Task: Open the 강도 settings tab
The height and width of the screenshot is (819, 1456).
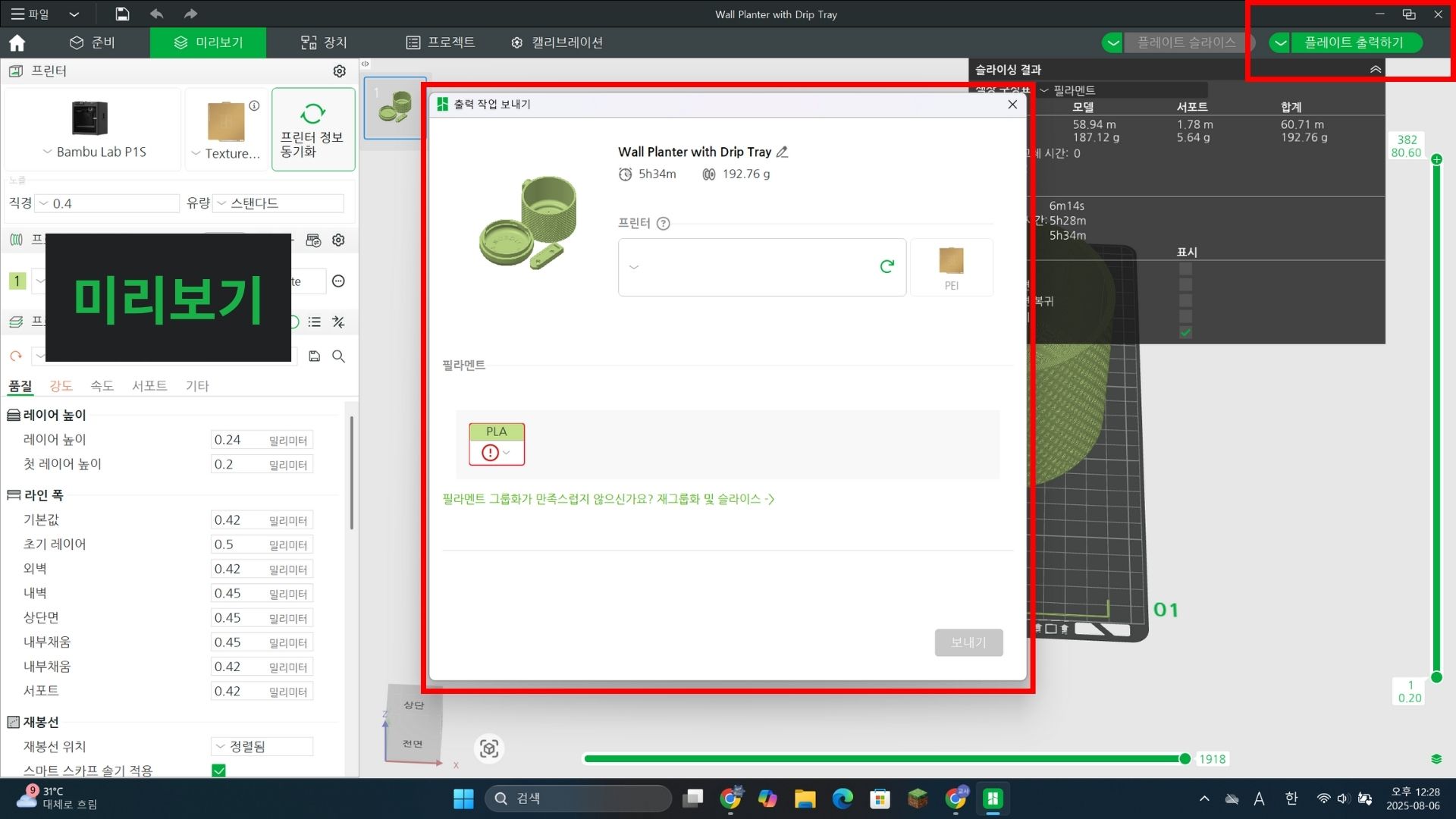Action: point(61,386)
